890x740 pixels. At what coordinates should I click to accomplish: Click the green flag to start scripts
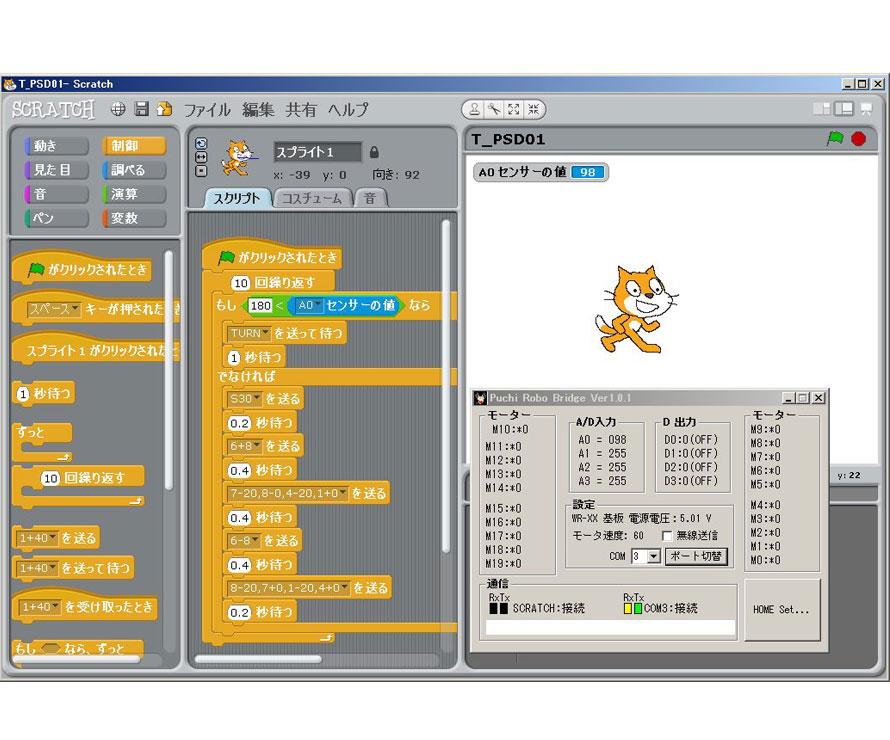[x=835, y=138]
